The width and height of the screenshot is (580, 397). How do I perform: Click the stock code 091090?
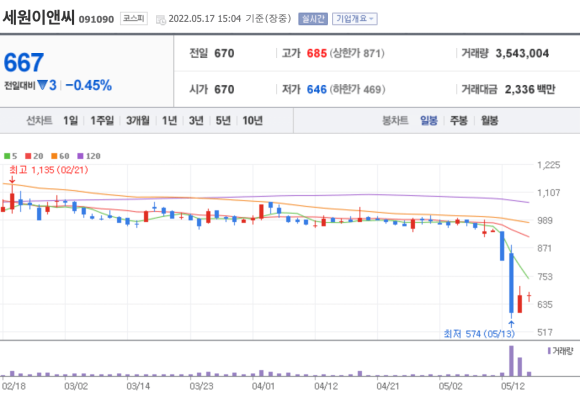pos(96,19)
